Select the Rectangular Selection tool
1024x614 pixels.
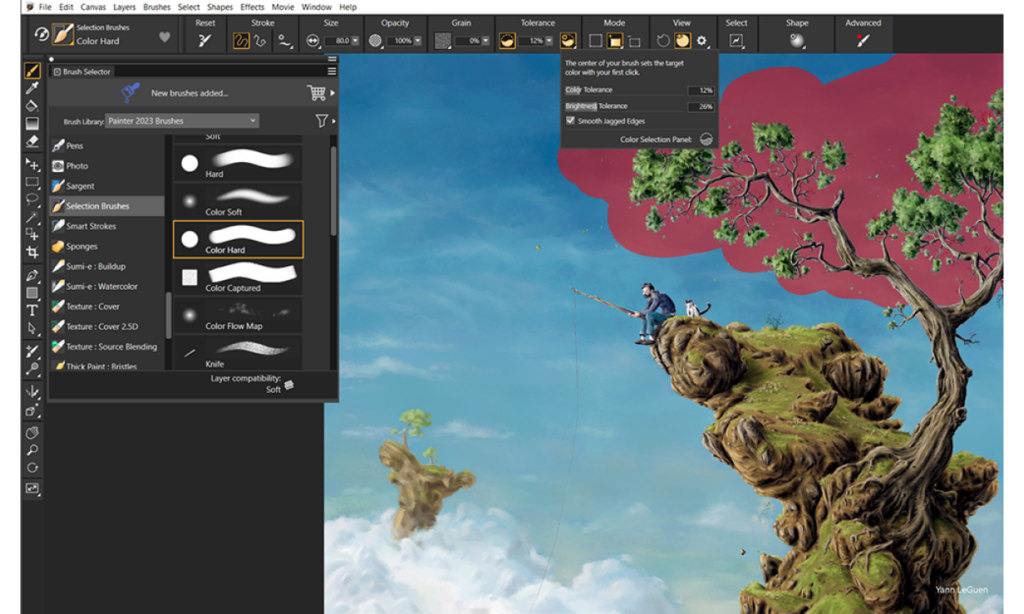click(32, 182)
